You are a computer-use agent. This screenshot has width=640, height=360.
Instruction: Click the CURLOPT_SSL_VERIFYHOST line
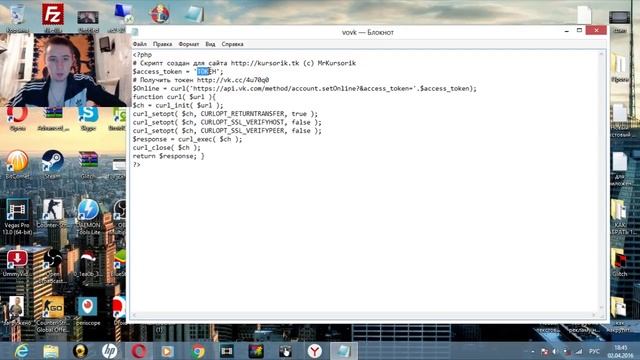227,122
